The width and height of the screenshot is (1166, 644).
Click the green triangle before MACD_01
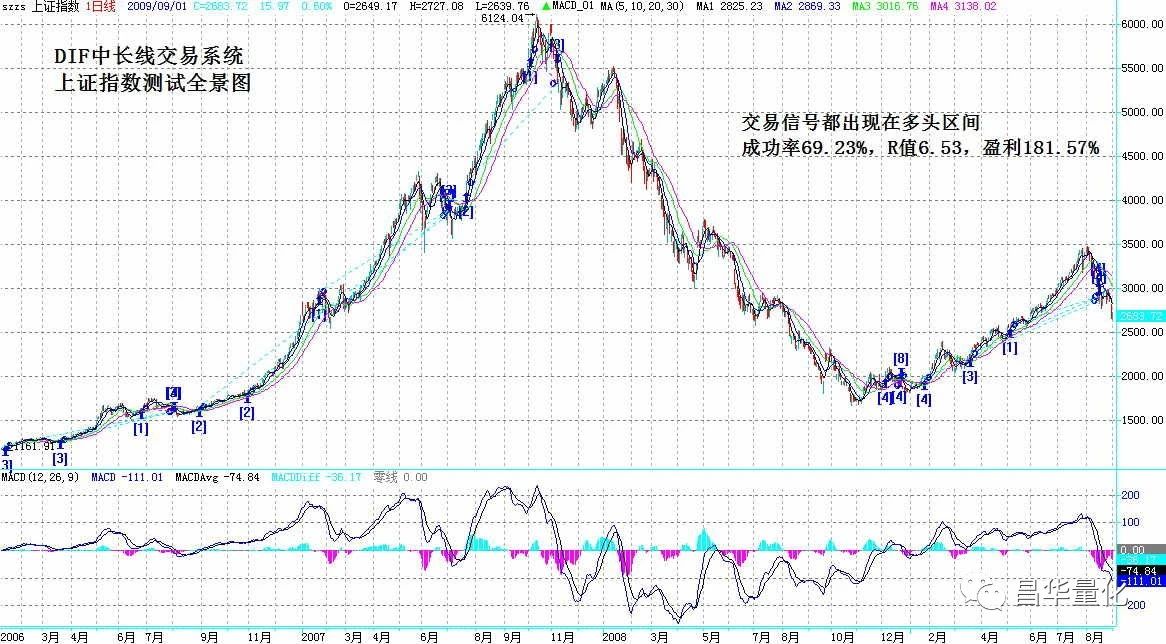pyautogui.click(x=546, y=6)
